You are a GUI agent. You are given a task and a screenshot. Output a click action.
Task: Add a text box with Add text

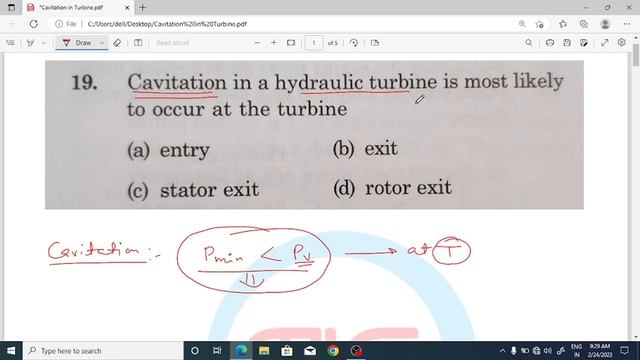tap(138, 42)
